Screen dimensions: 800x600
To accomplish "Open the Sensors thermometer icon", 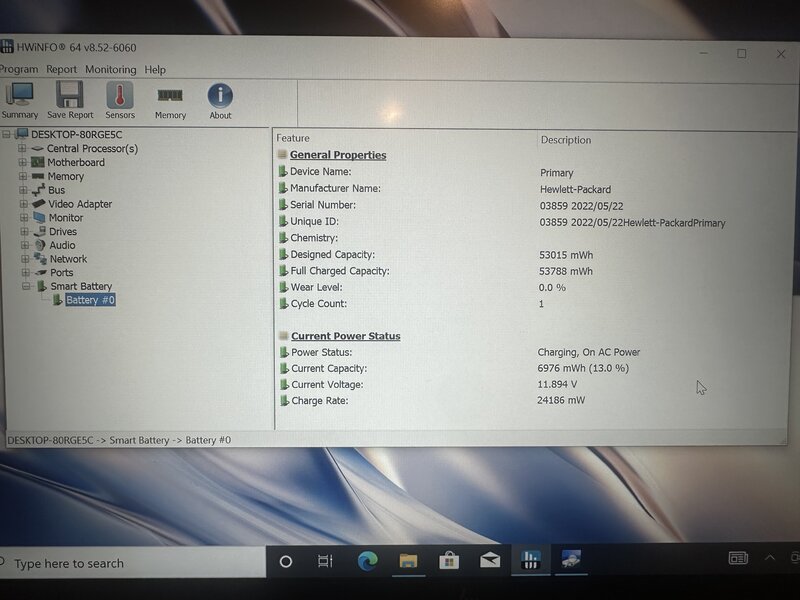I will tap(120, 101).
